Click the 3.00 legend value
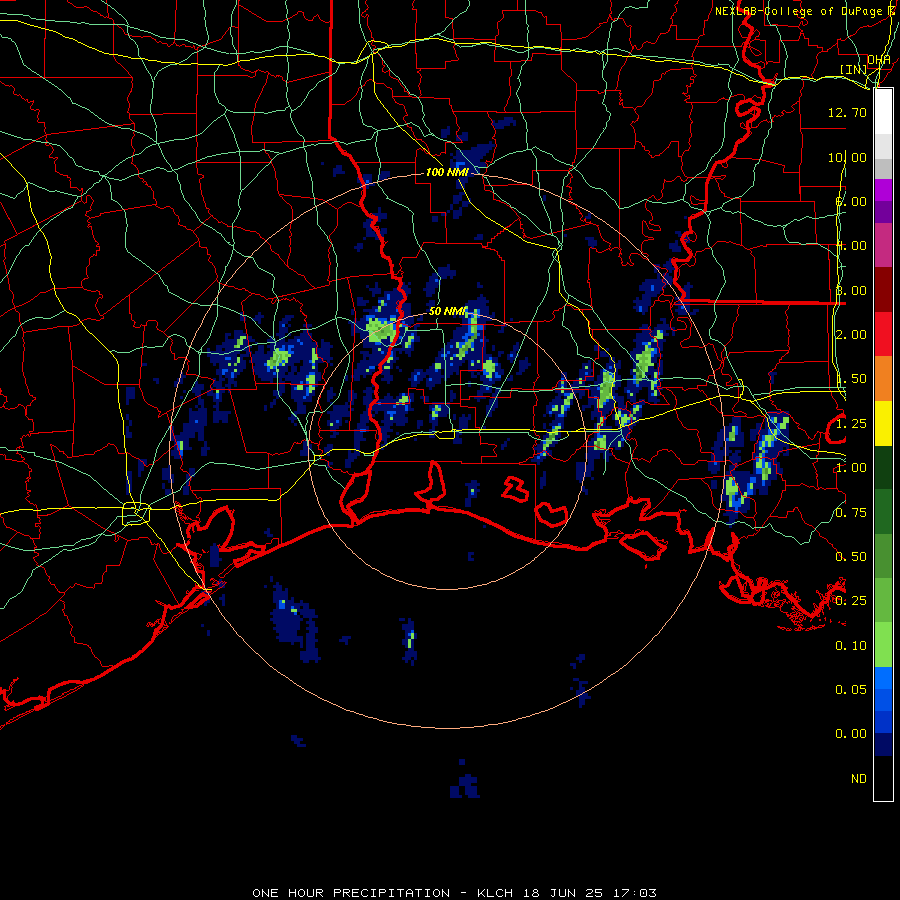Image resolution: width=900 pixels, height=900 pixels. (x=851, y=290)
